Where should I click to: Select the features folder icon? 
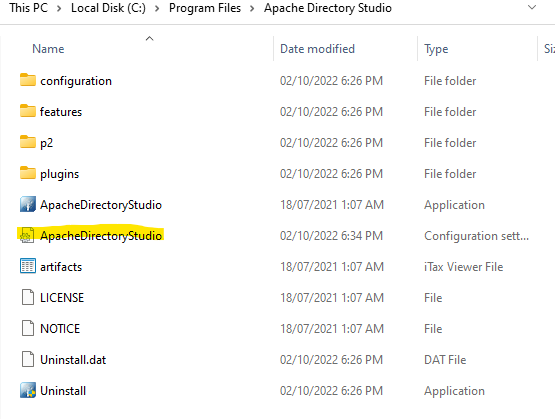28,111
